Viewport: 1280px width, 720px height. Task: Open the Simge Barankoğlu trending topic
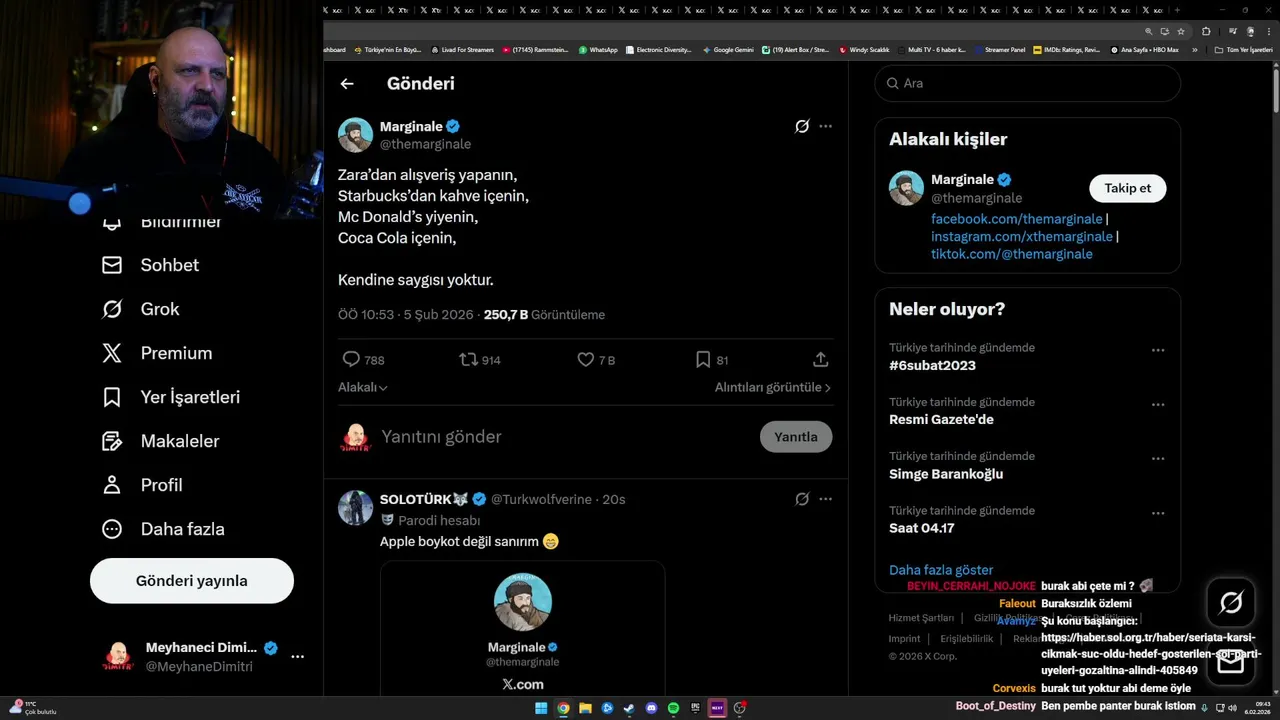point(946,474)
